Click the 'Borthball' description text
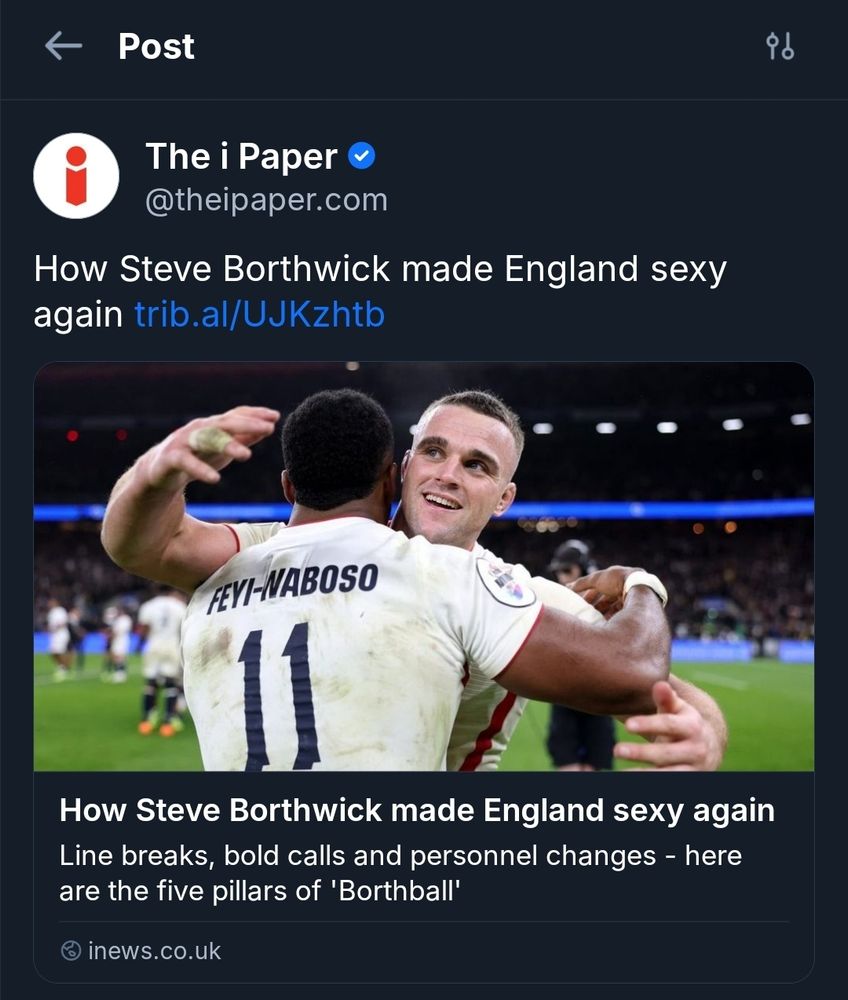The width and height of the screenshot is (848, 1000). pos(400,870)
